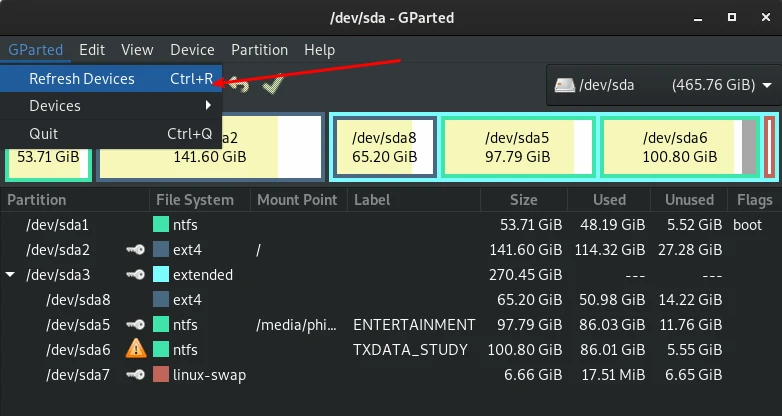Sort by the Label column header

point(414,200)
